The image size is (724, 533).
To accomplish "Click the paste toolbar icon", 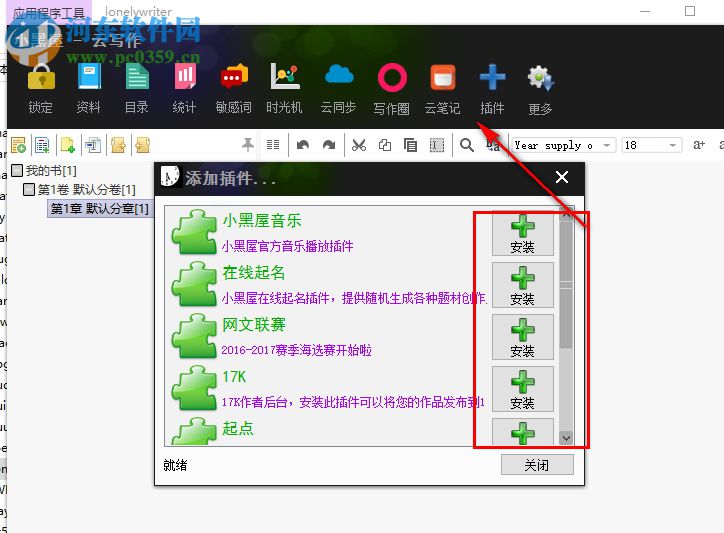I will click(x=410, y=145).
